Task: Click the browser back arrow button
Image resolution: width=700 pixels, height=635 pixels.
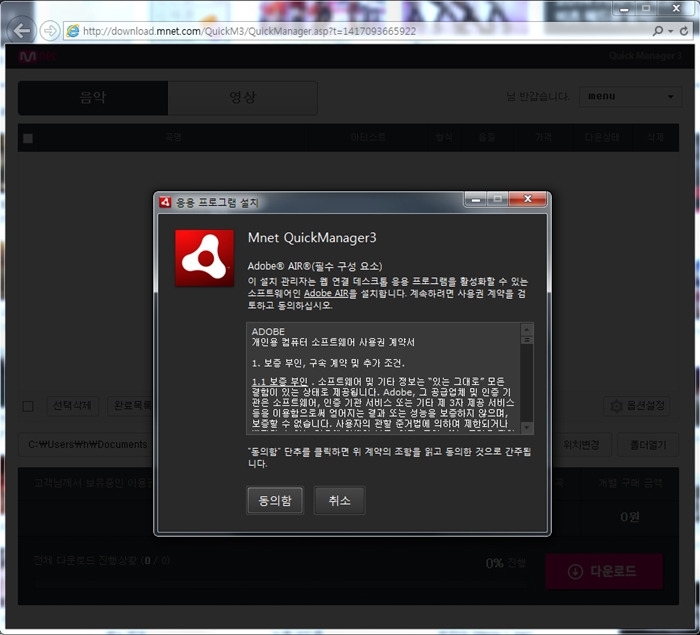Action: [x=21, y=30]
